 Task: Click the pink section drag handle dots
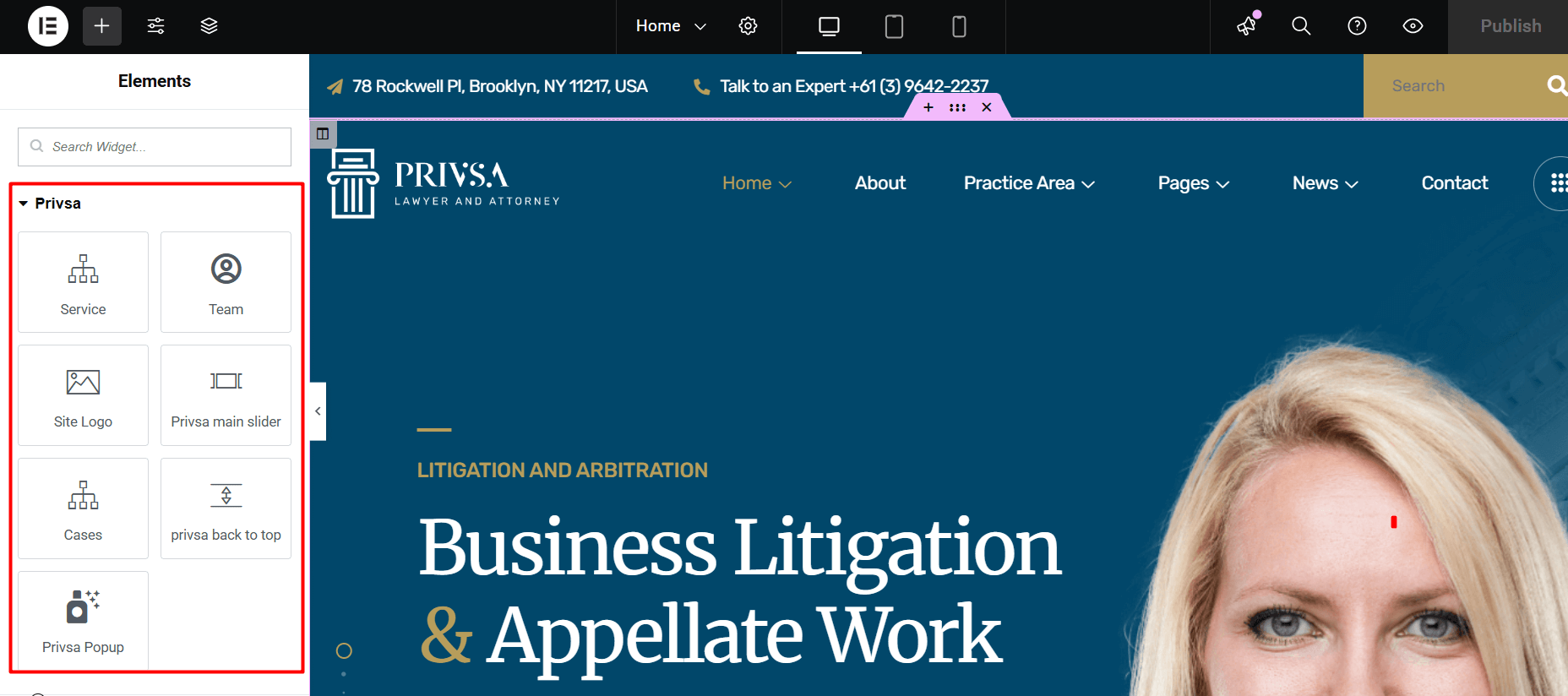pos(957,107)
